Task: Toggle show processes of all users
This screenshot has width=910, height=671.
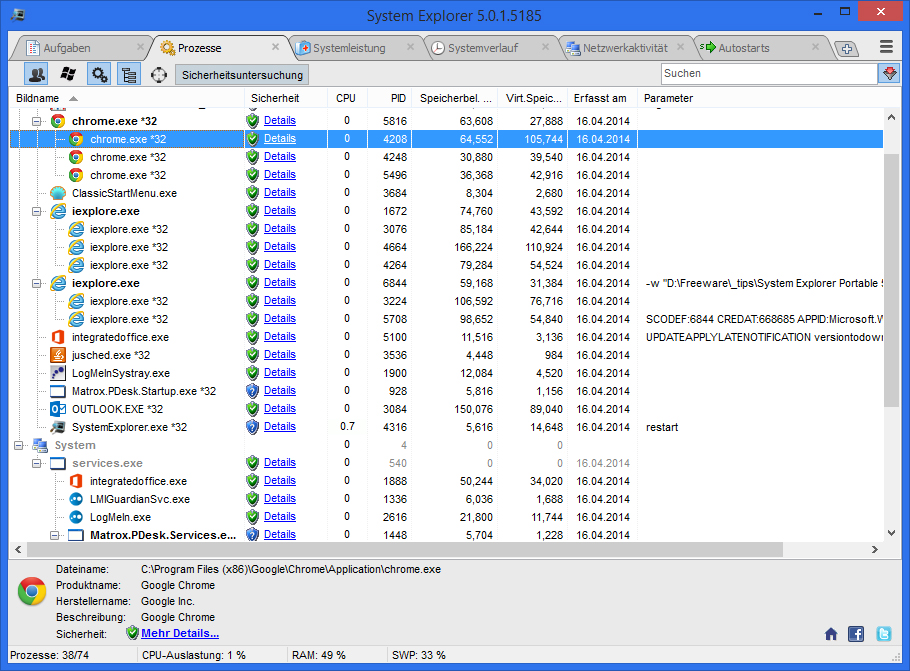Action: [x=37, y=74]
